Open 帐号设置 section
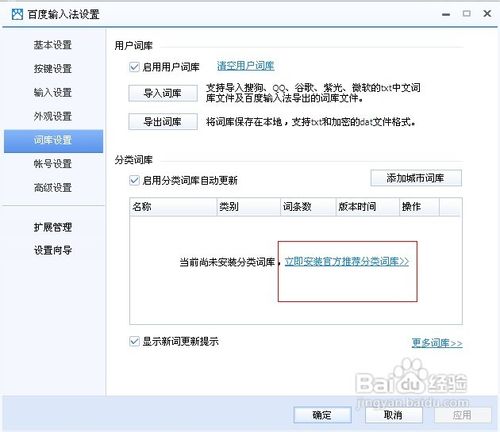This screenshot has width=500, height=432. [x=53, y=164]
